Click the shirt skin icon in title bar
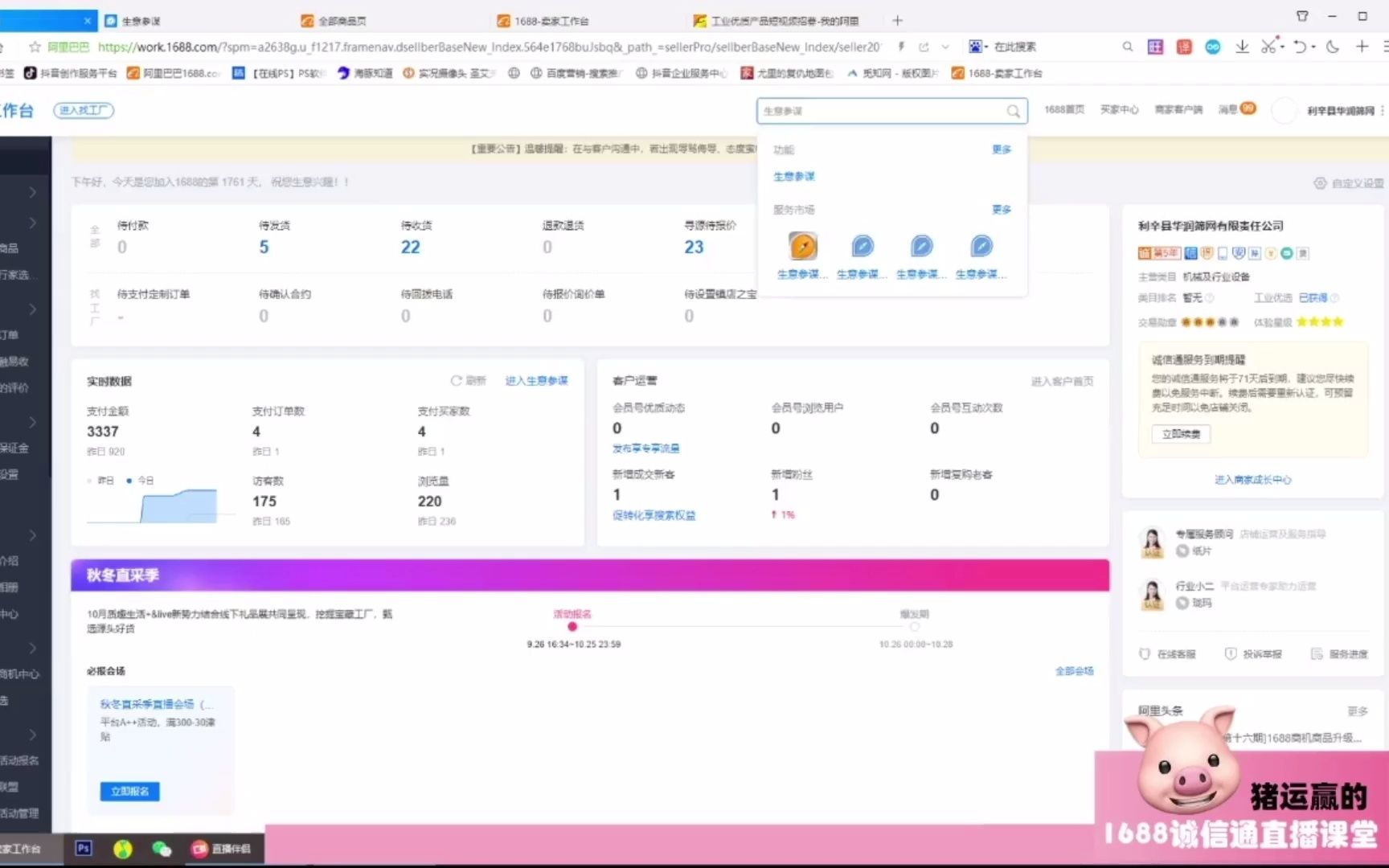The width and height of the screenshot is (1389, 868). (x=1302, y=16)
